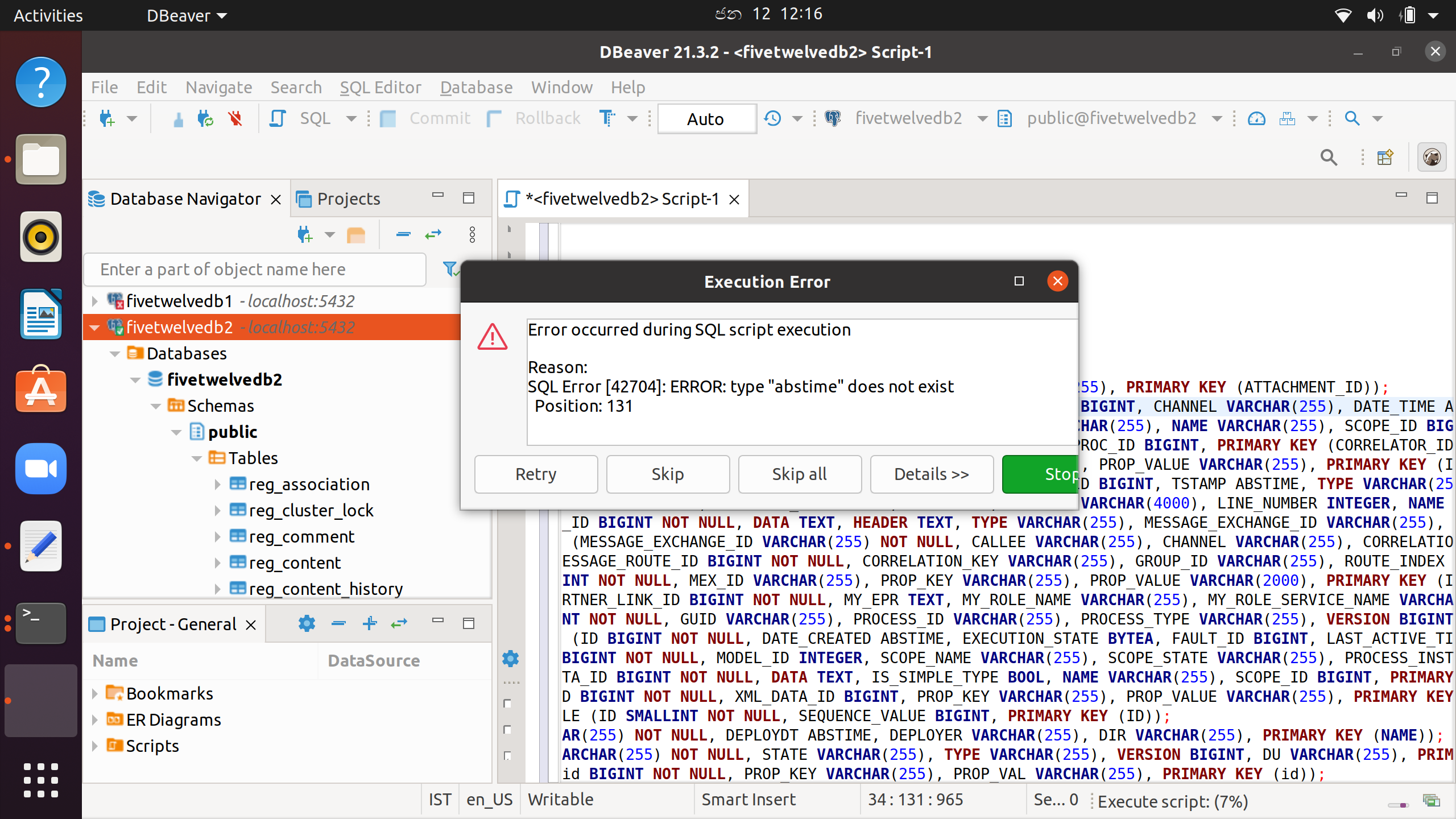Expand the reg_association table node

(217, 484)
